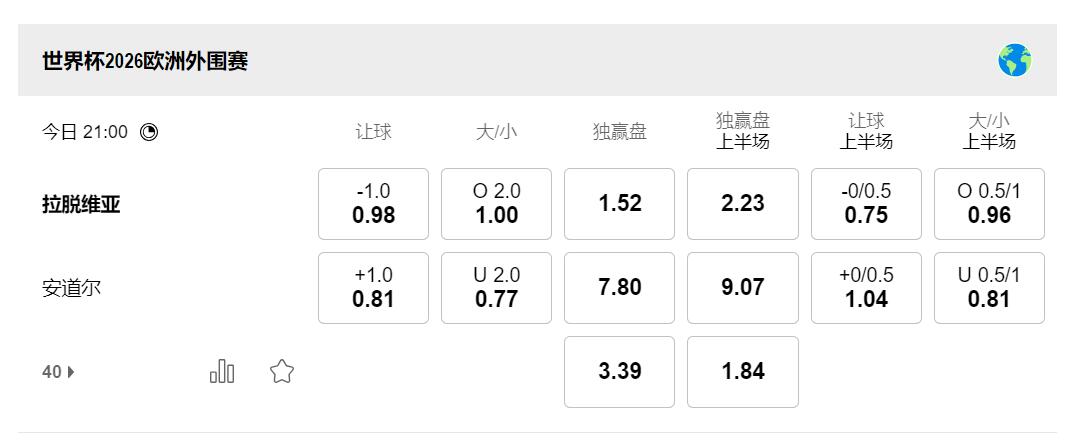Choose first-half draw odds 1.84
The height and width of the screenshot is (442, 1071).
(742, 372)
